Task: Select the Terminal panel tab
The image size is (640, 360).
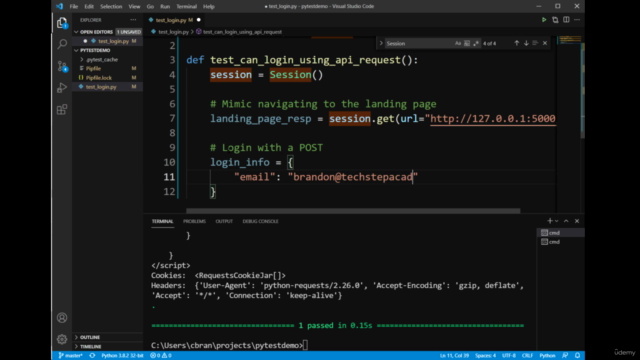Action: point(162,221)
